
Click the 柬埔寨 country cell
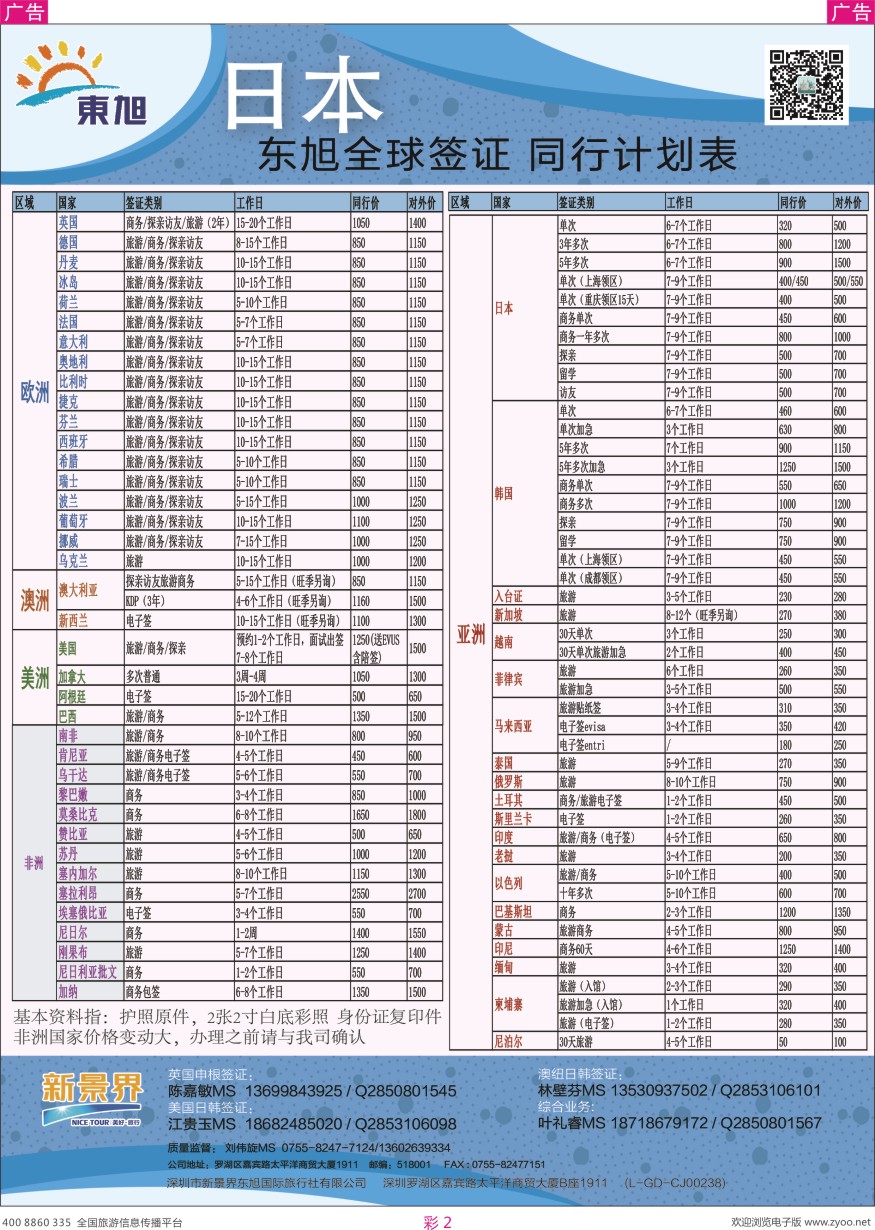tap(524, 1005)
